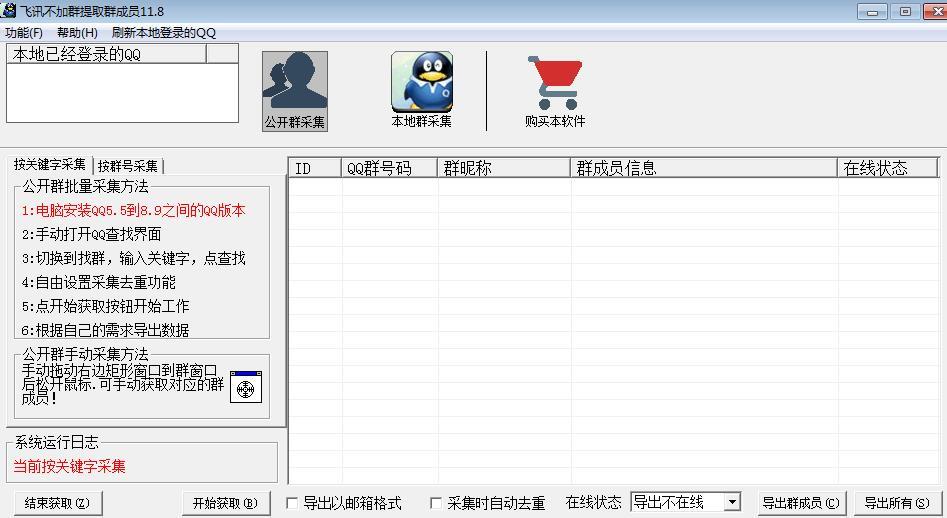947x518 pixels.
Task: Maximize the window
Action: click(x=905, y=11)
